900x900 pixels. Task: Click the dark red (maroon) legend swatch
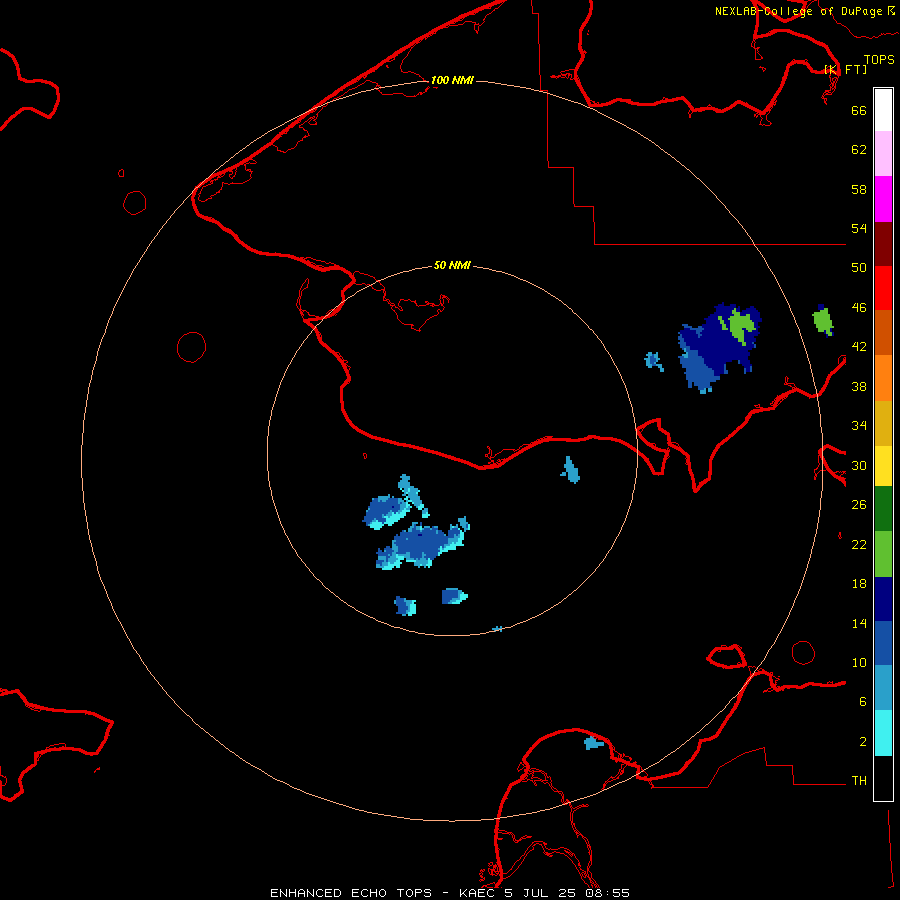pos(883,243)
